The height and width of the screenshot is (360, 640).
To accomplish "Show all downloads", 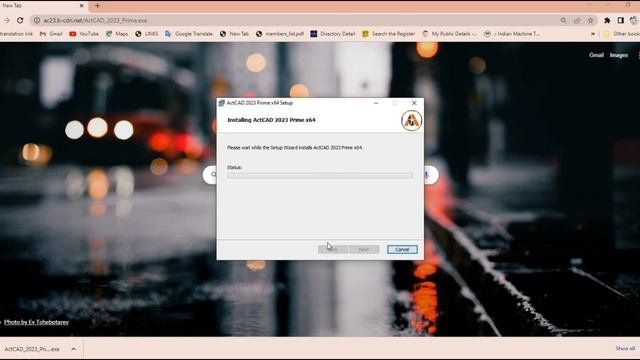I will point(625,349).
